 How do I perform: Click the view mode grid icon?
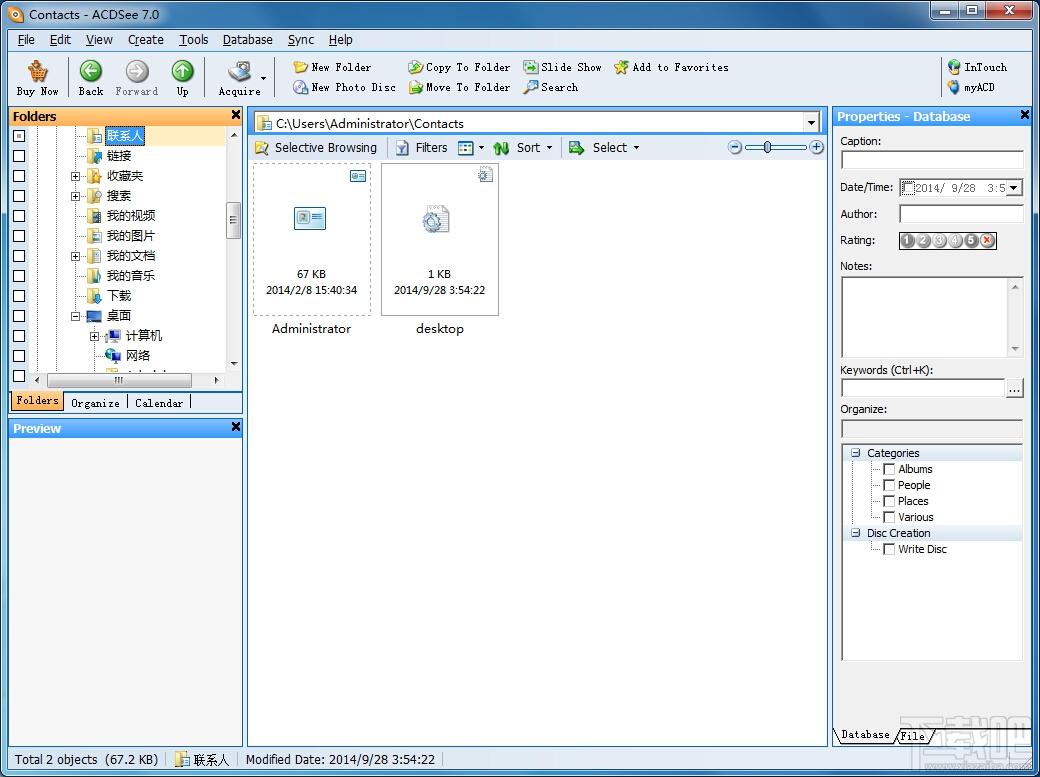pyautogui.click(x=466, y=147)
